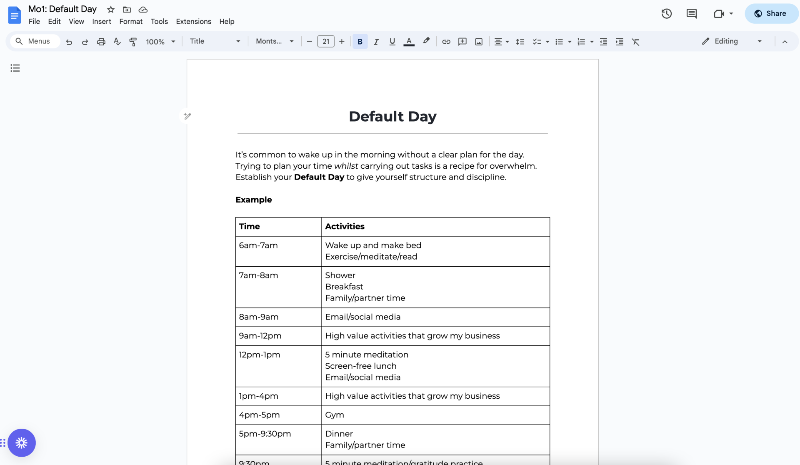The height and width of the screenshot is (465, 800).
Task: Open the Format menu
Action: click(x=131, y=21)
